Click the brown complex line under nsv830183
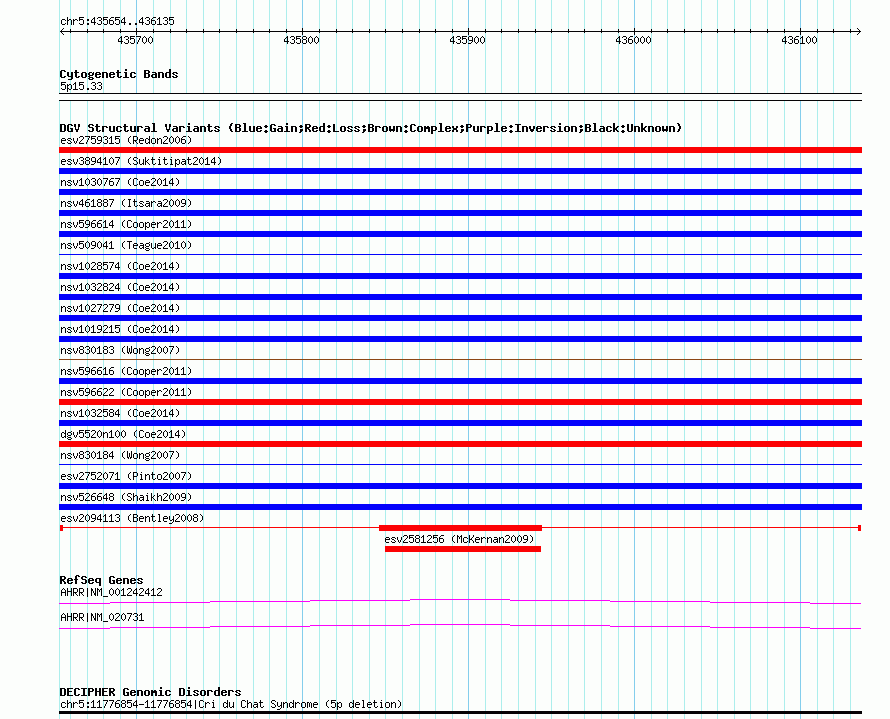 [460, 359]
